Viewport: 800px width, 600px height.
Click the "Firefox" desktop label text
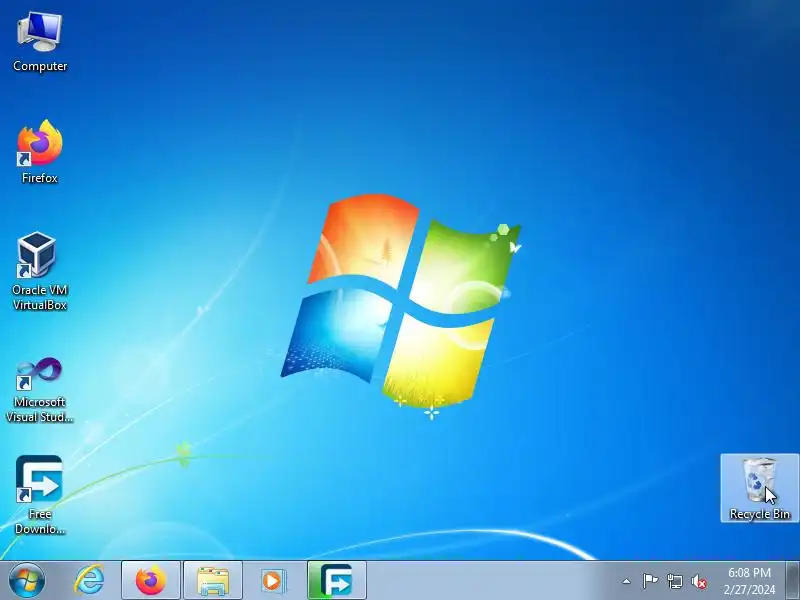coord(40,178)
